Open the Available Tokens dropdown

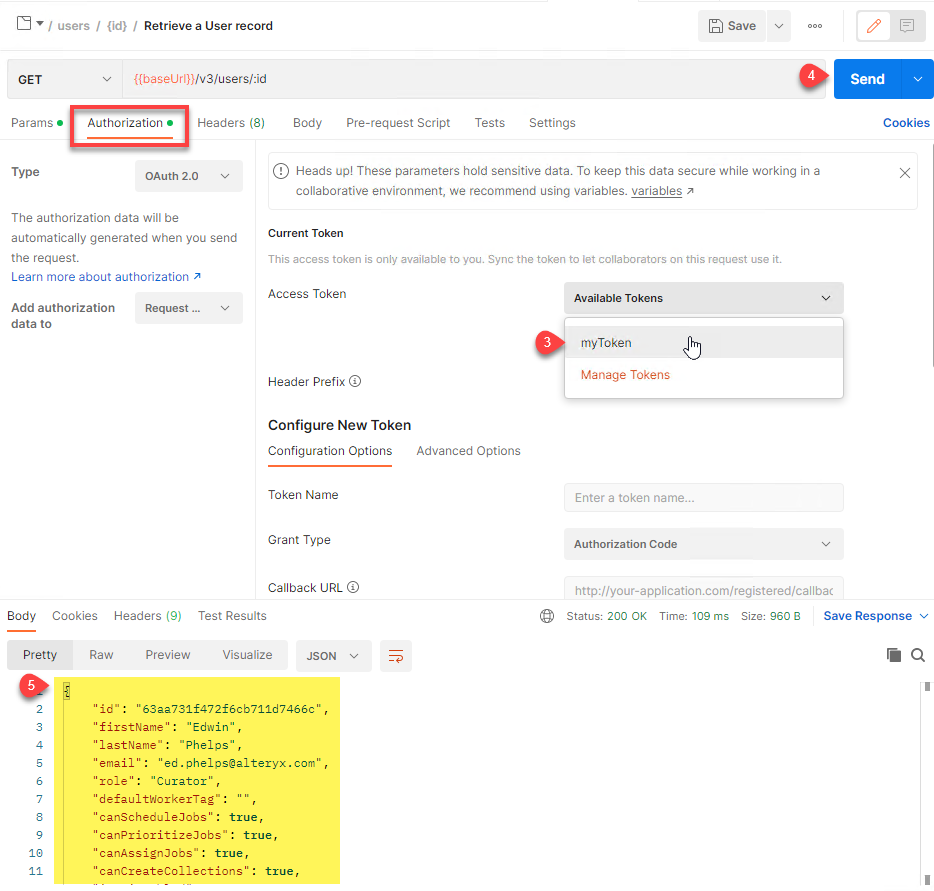point(703,298)
